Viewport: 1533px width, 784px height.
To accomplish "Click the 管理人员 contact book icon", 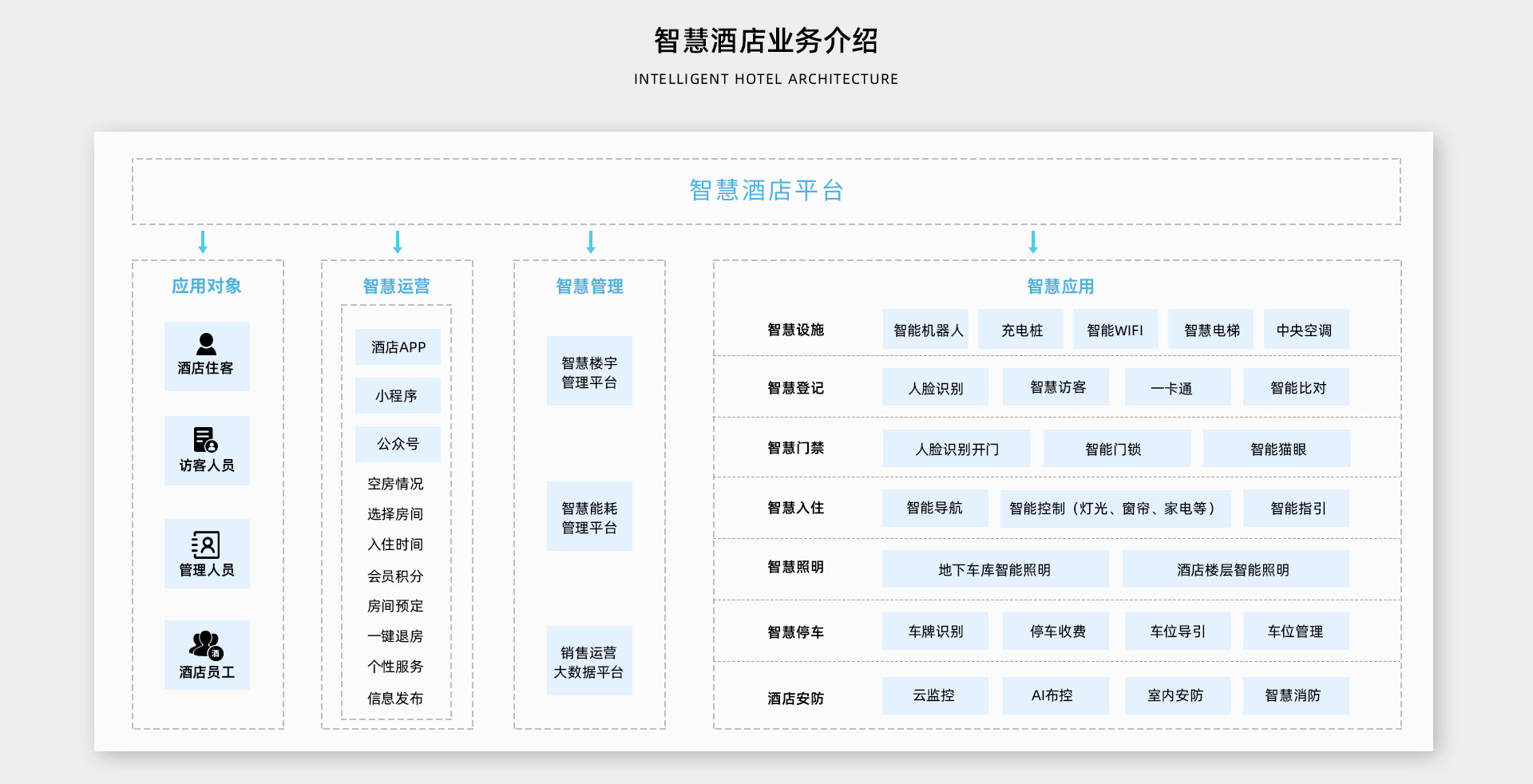I will 206,544.
